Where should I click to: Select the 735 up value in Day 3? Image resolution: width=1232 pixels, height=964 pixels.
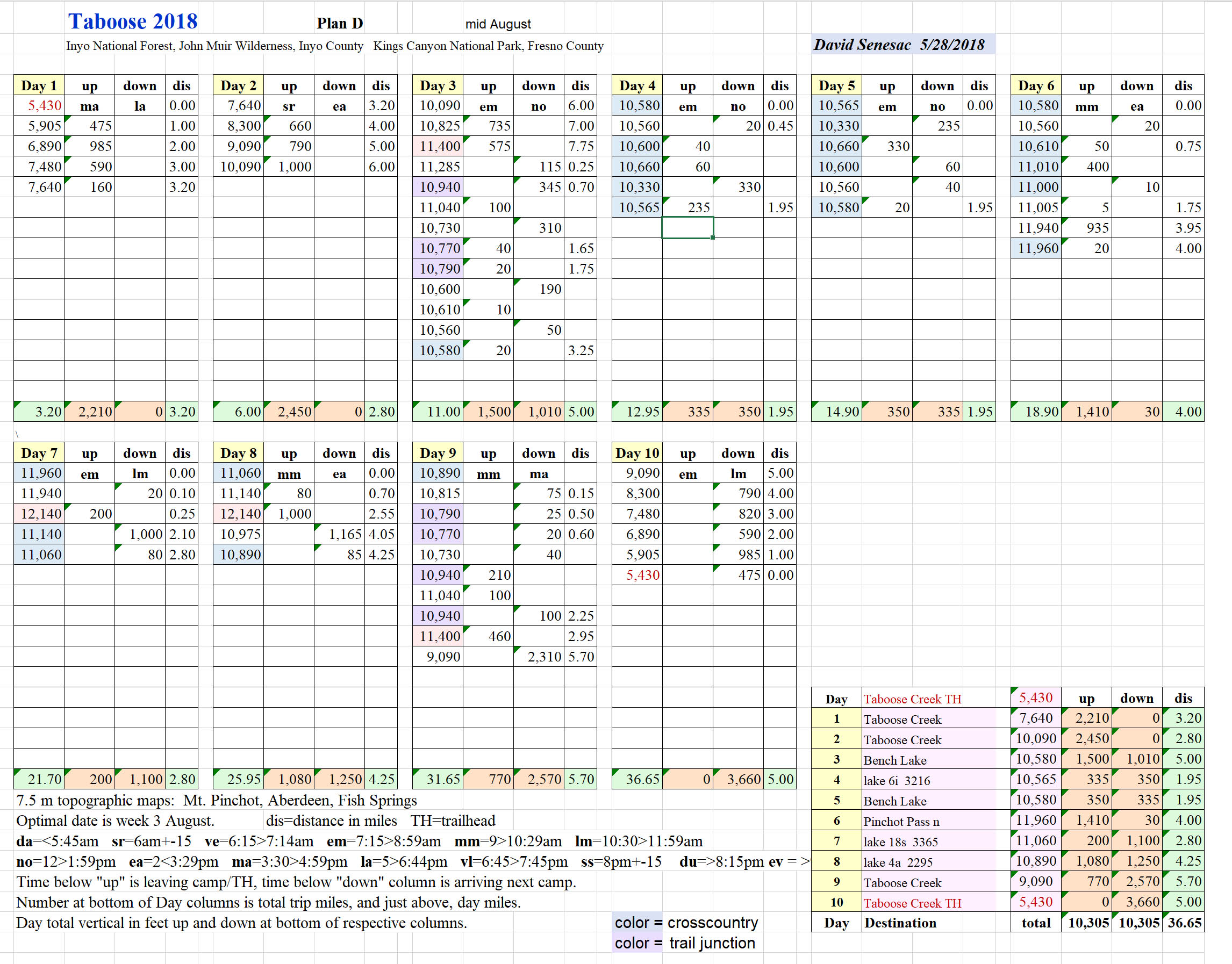tap(488, 126)
